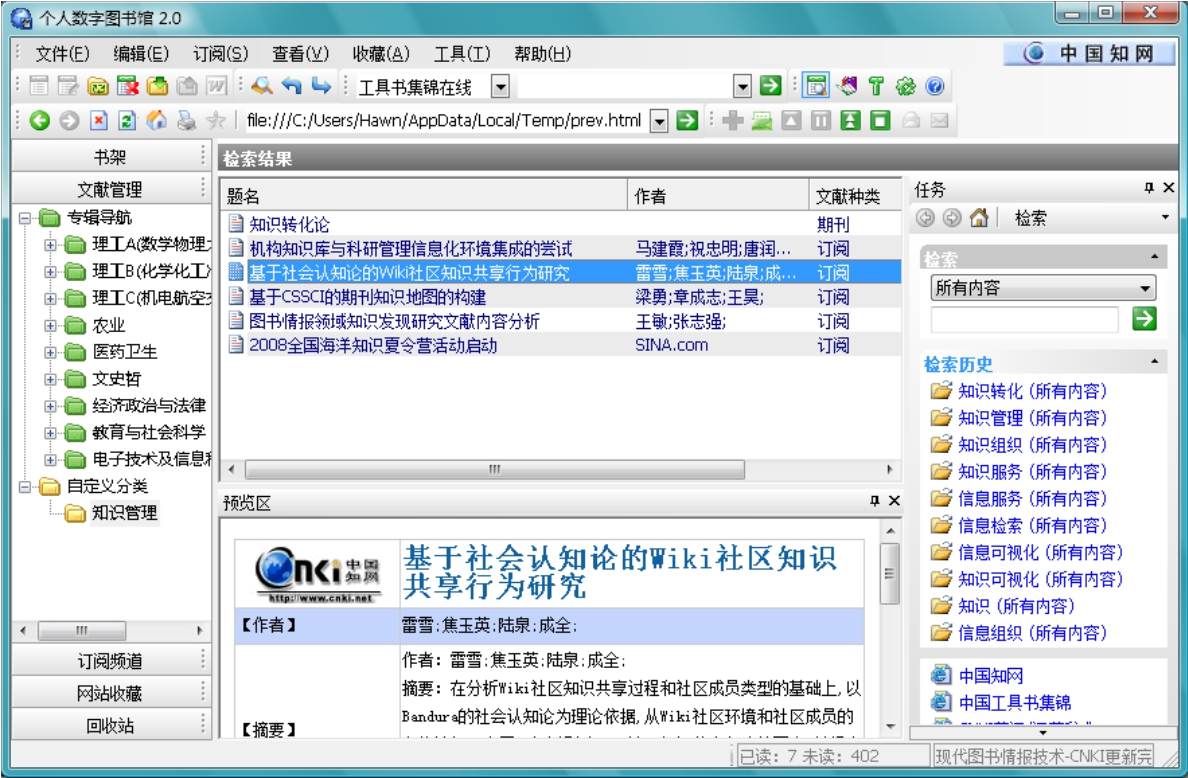
Task: Sort results by 作者 column header
Action: coord(718,196)
